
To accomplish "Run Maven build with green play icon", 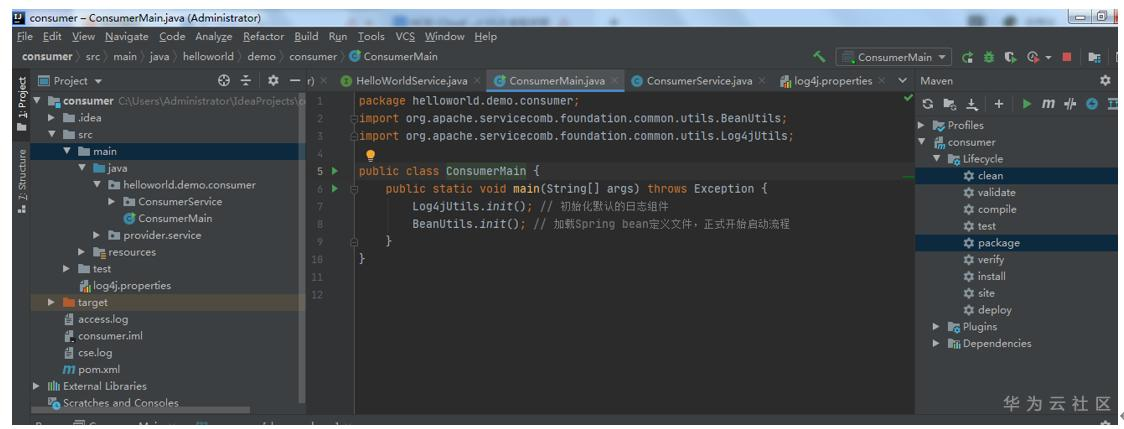I will click(1027, 104).
